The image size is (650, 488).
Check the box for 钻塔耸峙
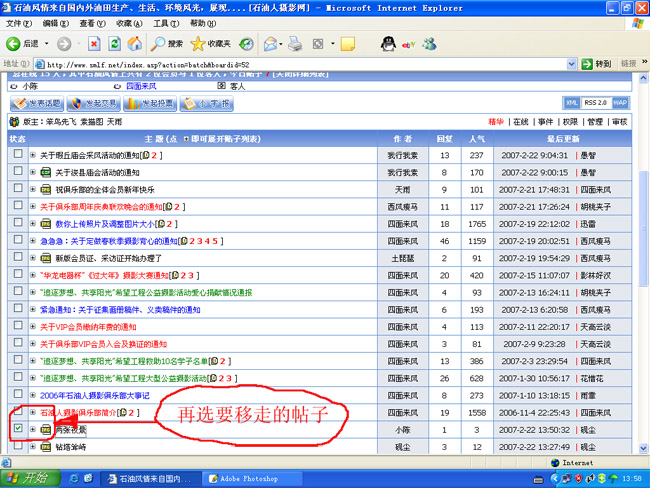[x=18, y=445]
